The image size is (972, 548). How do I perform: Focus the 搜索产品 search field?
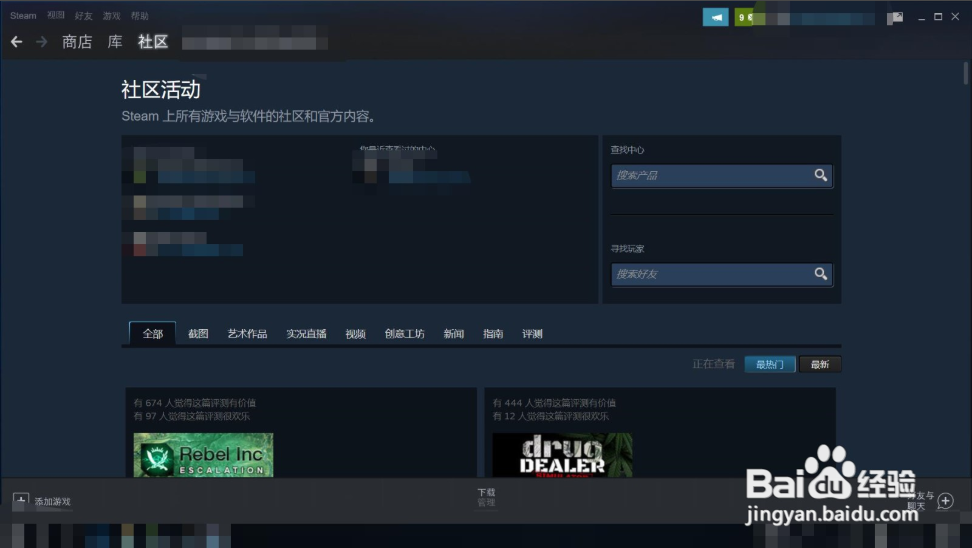pos(722,175)
